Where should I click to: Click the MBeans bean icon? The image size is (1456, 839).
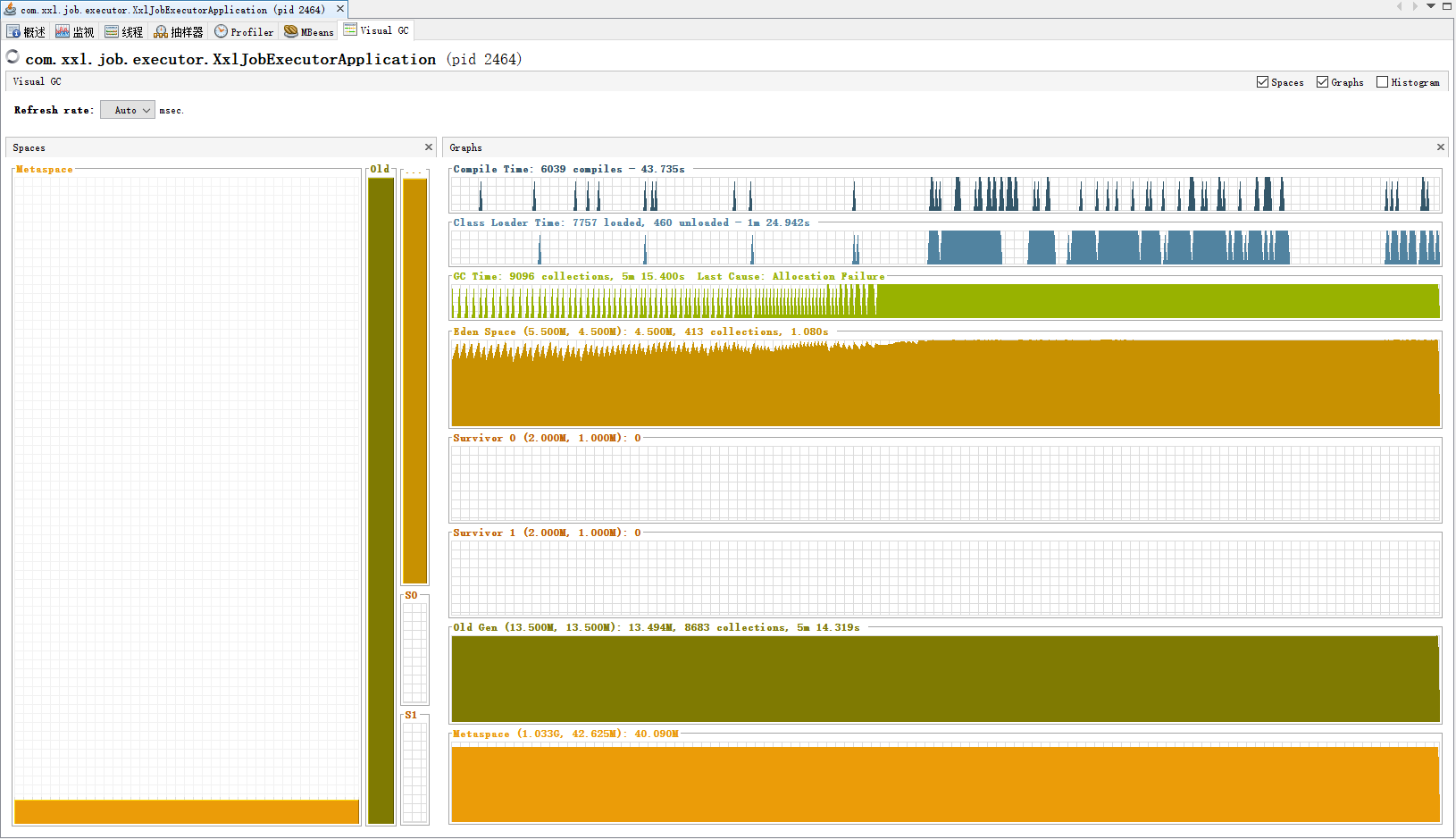[291, 31]
